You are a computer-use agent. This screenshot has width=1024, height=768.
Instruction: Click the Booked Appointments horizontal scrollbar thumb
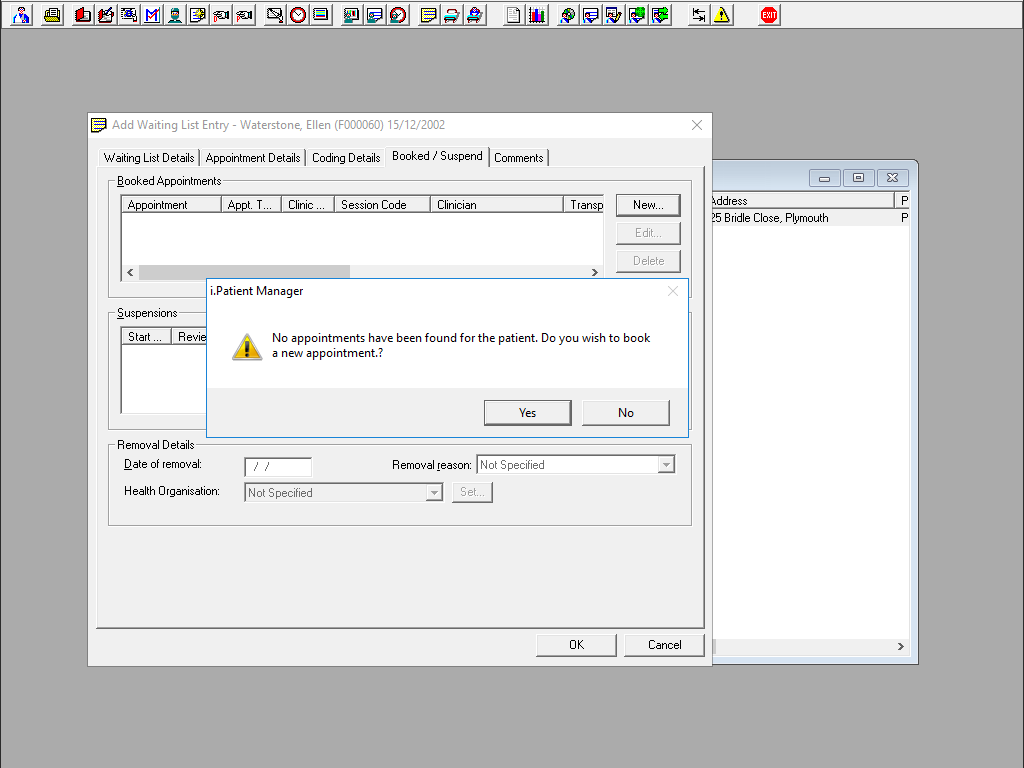click(244, 272)
